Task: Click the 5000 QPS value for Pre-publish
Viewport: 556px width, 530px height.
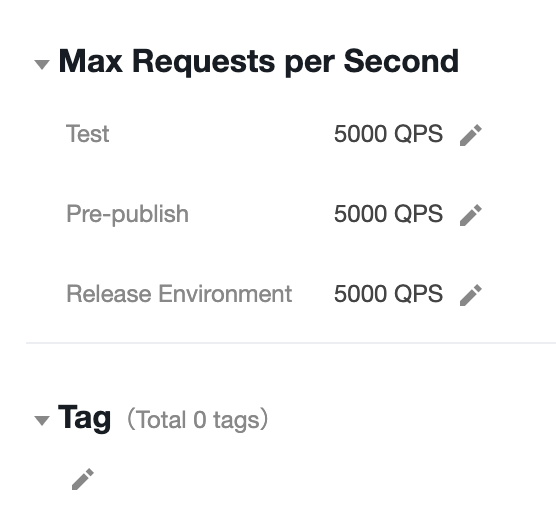Action: [x=388, y=214]
